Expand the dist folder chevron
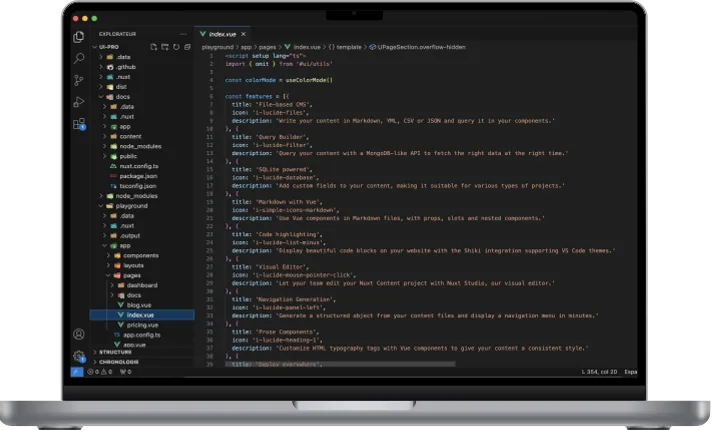The image size is (712, 430). (101, 87)
